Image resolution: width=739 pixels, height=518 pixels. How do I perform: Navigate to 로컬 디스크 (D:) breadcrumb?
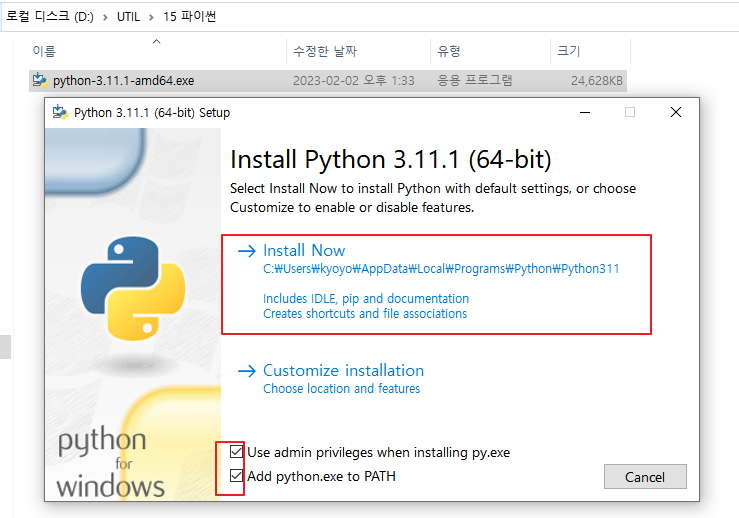[x=50, y=16]
